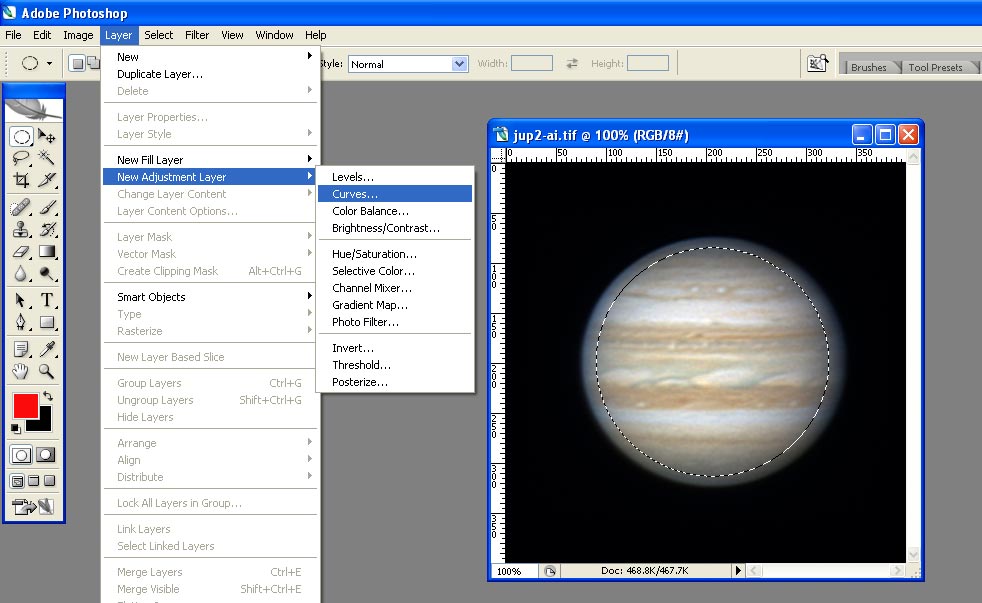Click the feather logo atop the toolbox
The image size is (982, 603).
[34, 110]
